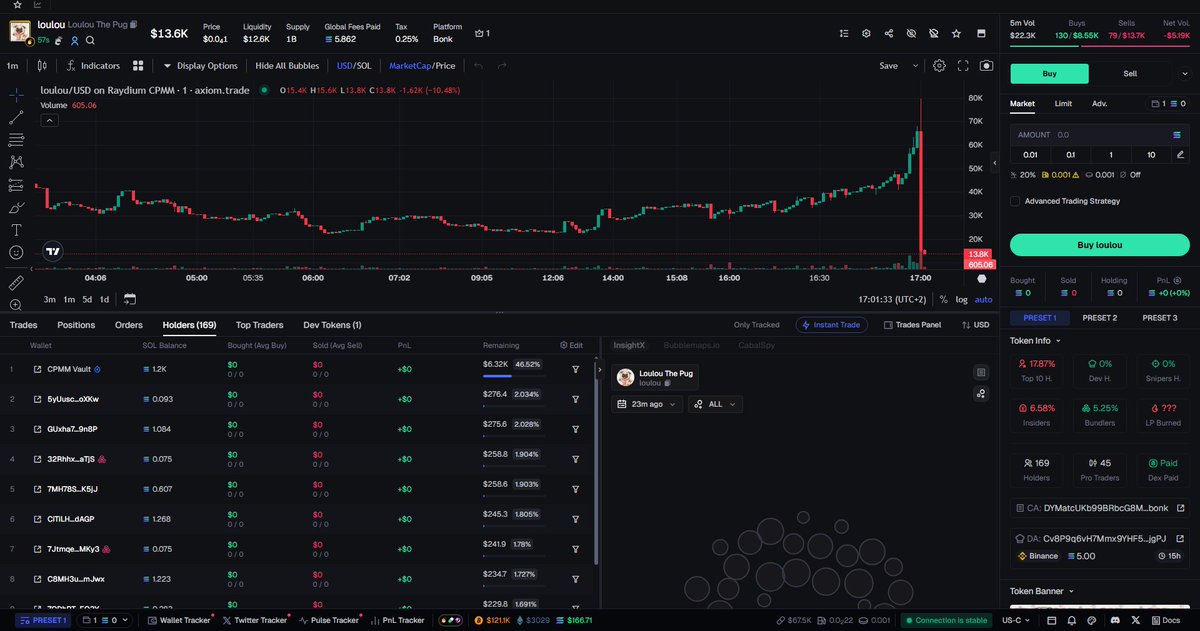Expand Display Options dropdown
Image resolution: width=1200 pixels, height=631 pixels.
[200, 66]
